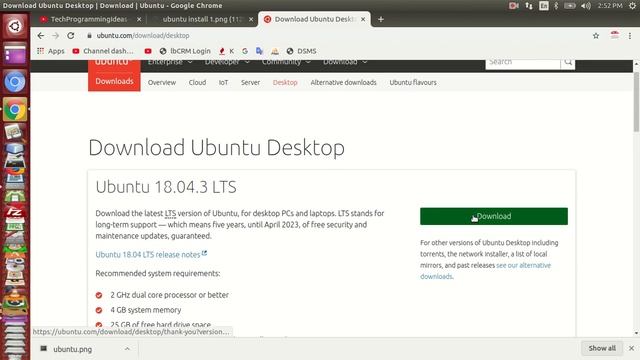Expand the Community menu
This screenshot has width=640, height=360.
[286, 62]
